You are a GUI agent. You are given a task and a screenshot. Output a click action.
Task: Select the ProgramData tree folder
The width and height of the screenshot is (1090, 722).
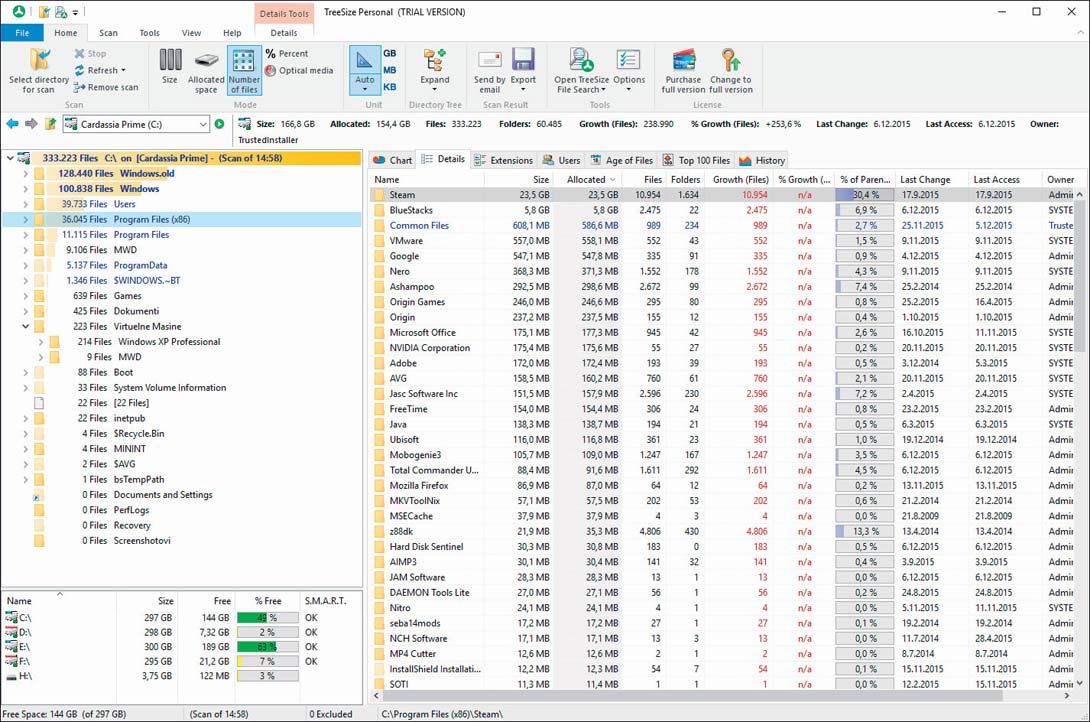140,265
